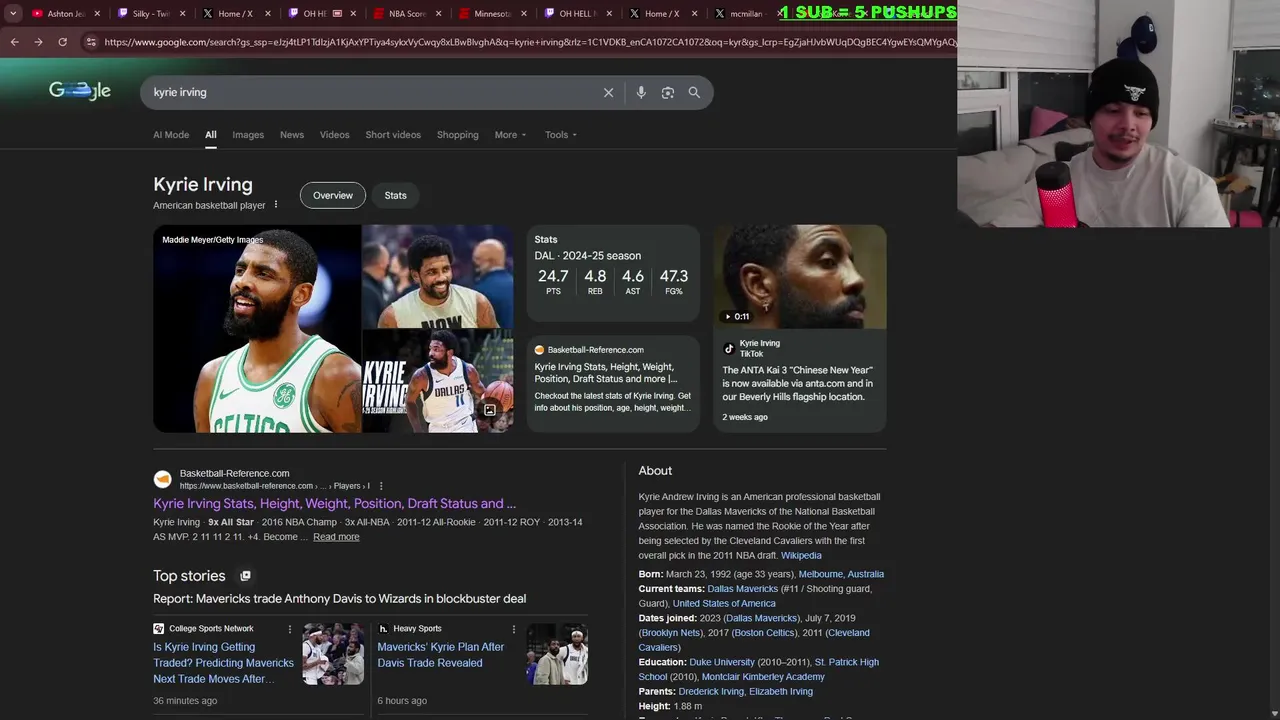The height and width of the screenshot is (720, 1280).
Task: Open the Celtics jersey photo of Kyrie
Action: point(257,329)
